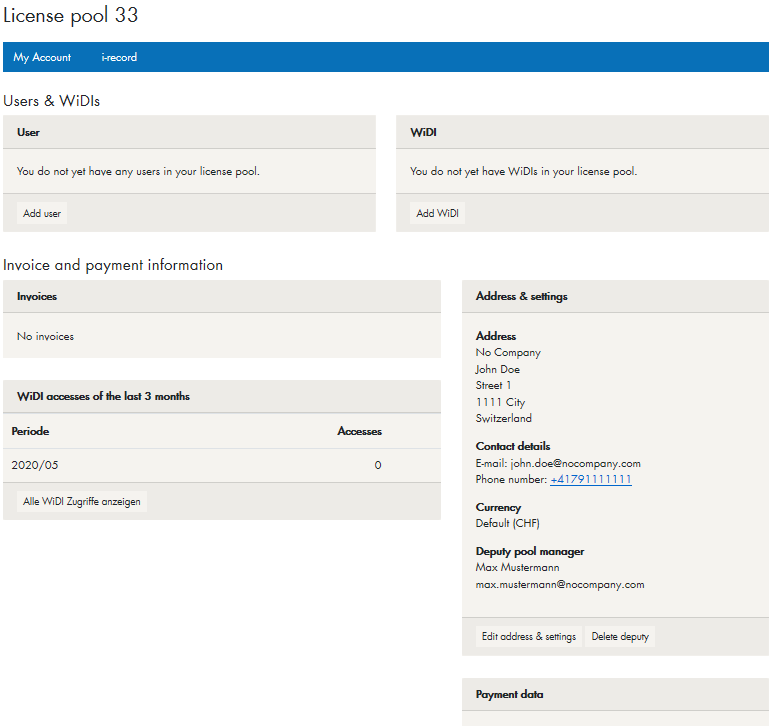
Task: Click the No invoices message
Action: (45, 337)
